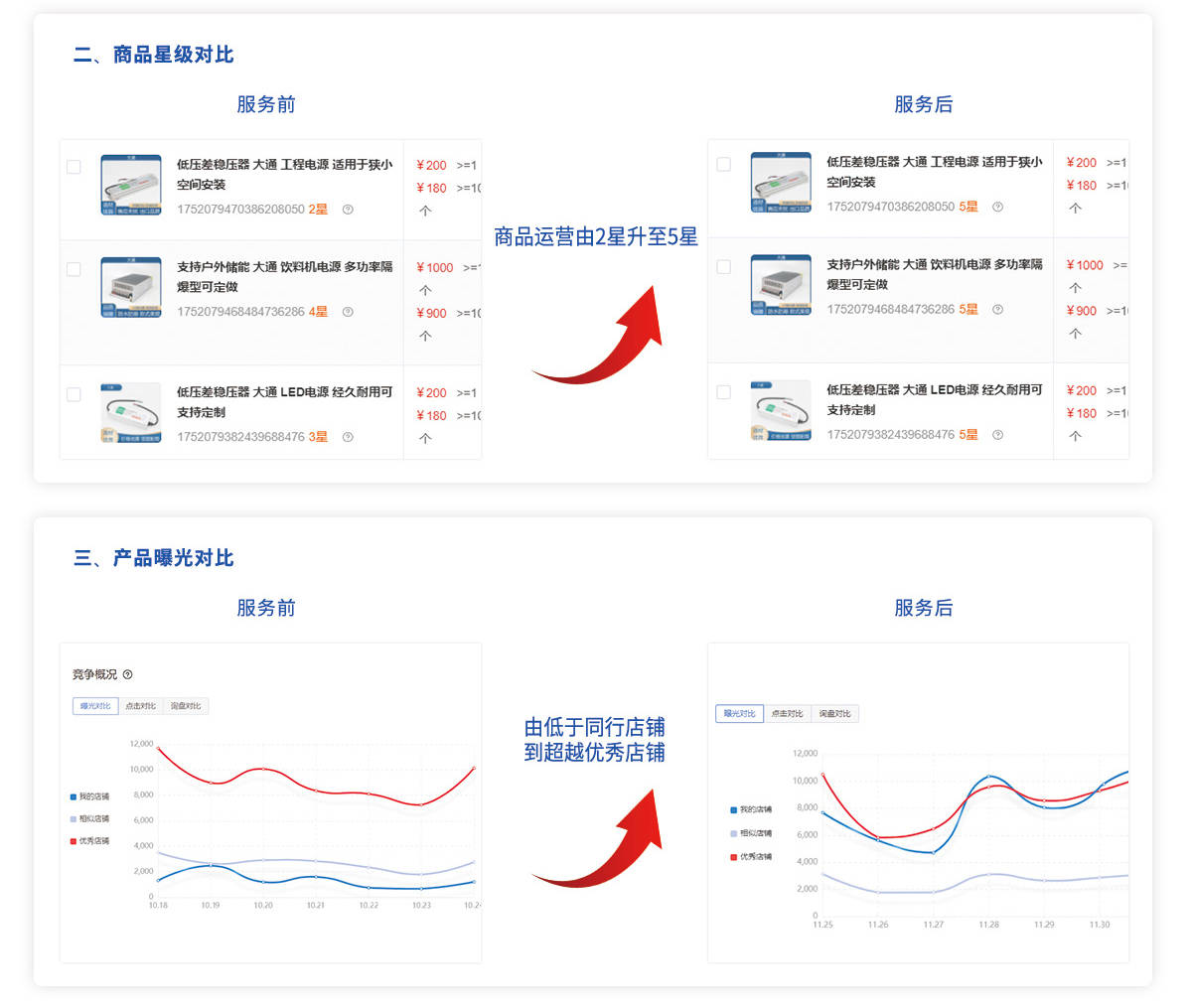
Task: Check the checkbox of first 低压差稳压器 product
Action: [x=74, y=166]
